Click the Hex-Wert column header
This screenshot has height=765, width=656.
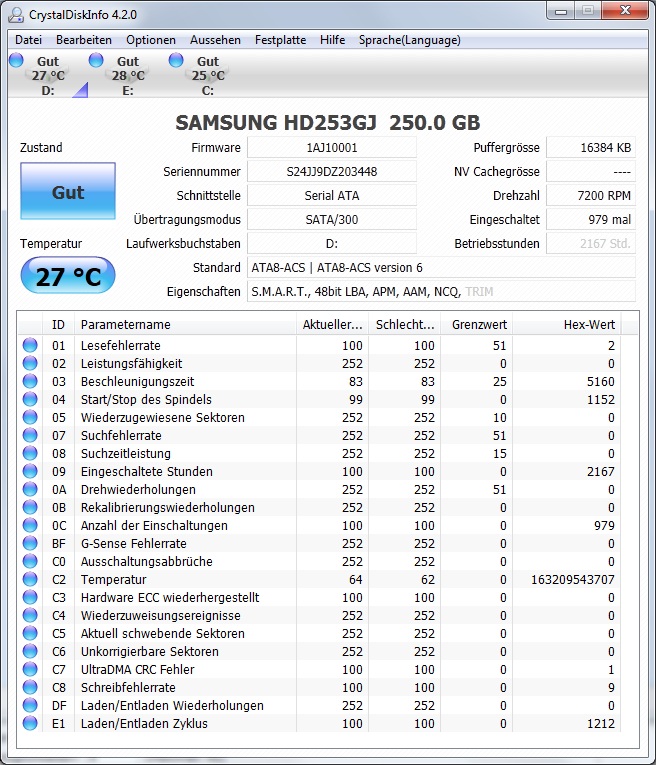567,324
